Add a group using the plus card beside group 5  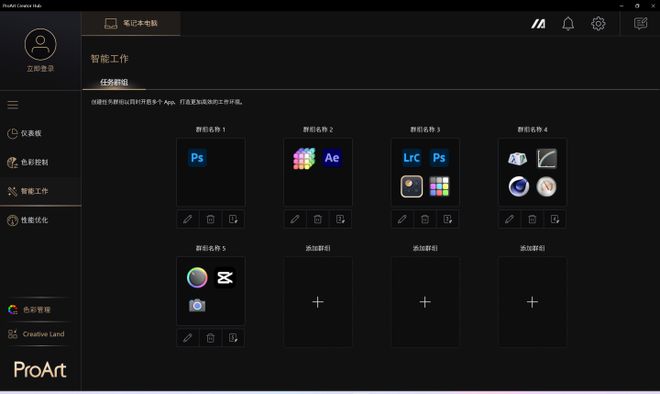tap(318, 302)
